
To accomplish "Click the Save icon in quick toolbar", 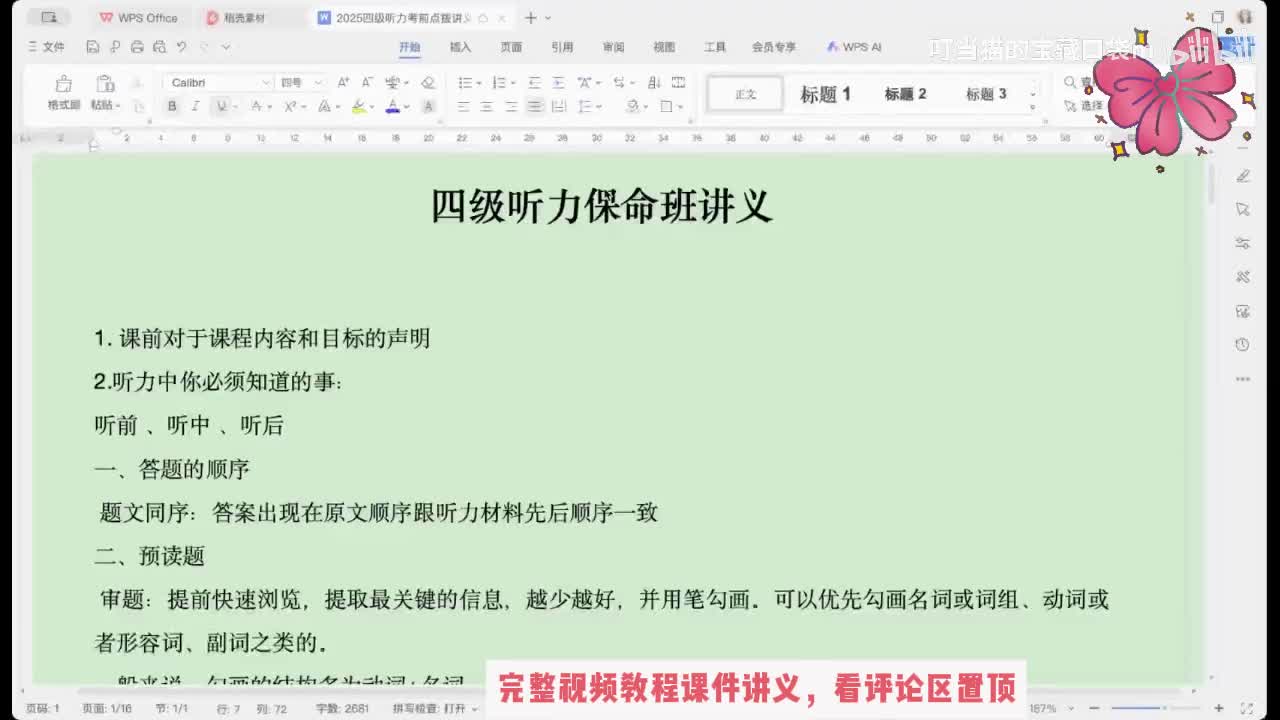I will 93,47.
